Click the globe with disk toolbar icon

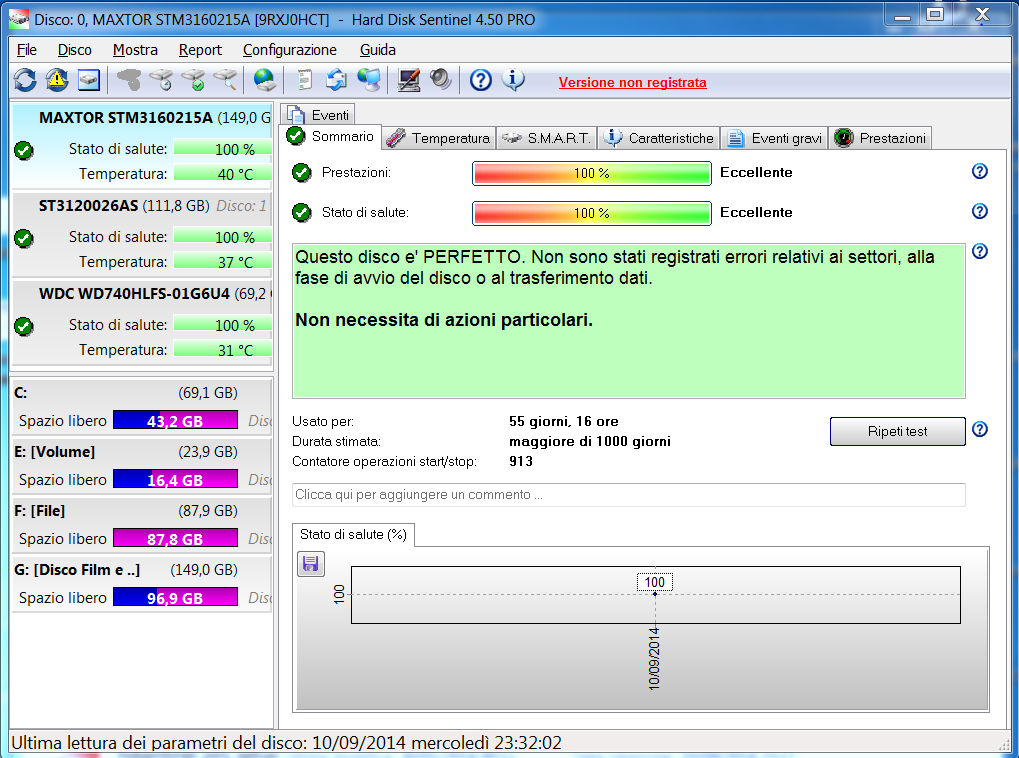pyautogui.click(x=264, y=80)
